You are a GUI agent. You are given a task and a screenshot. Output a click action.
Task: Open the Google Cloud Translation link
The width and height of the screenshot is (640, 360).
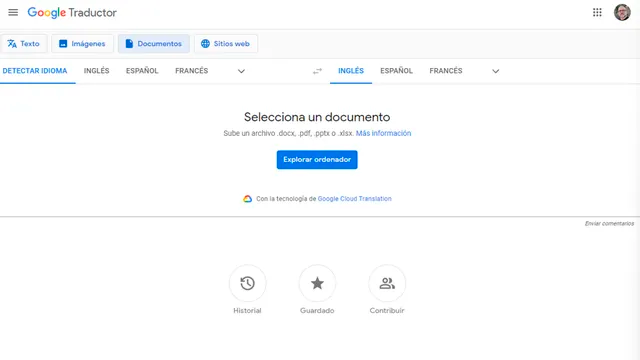coord(354,199)
